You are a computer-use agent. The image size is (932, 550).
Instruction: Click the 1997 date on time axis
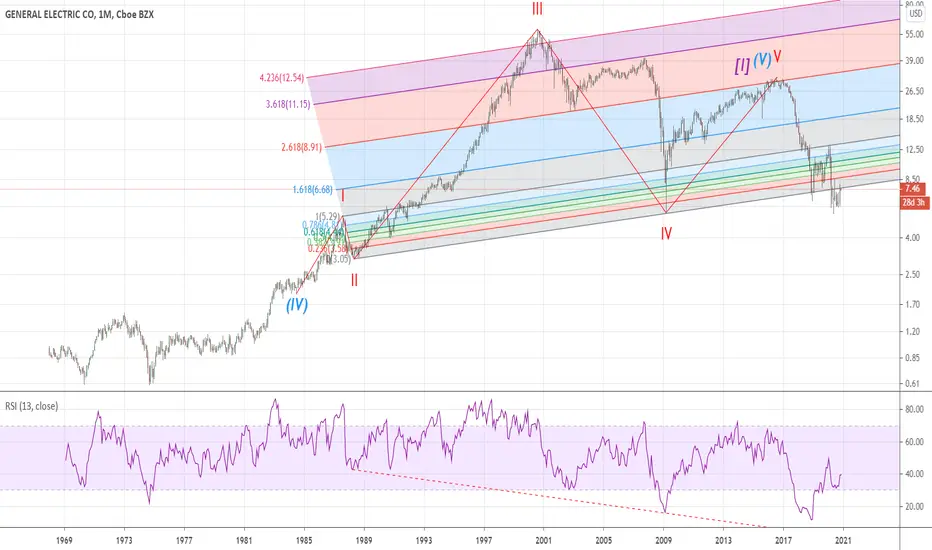[x=484, y=540]
